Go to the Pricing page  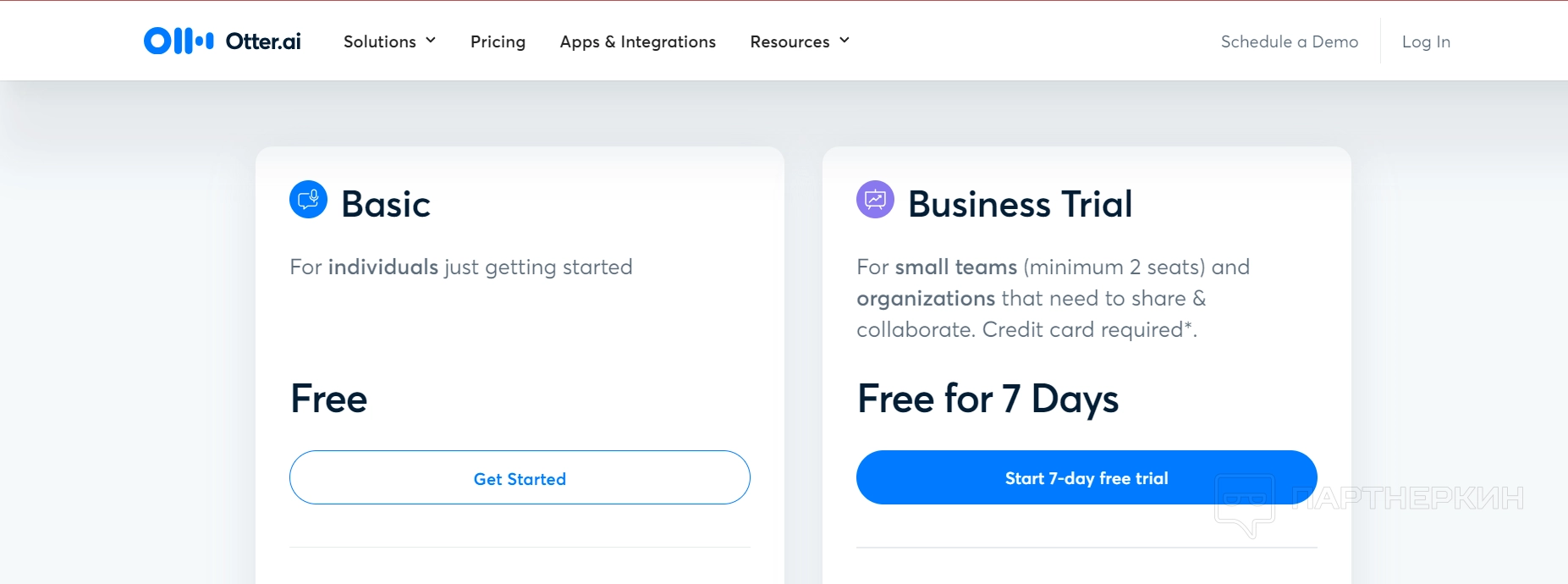click(x=498, y=41)
